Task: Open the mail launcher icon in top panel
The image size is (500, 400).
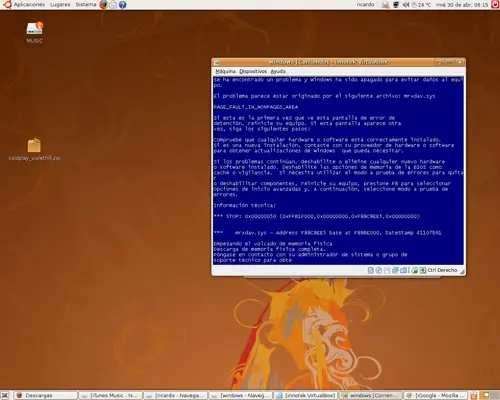Action: (113, 5)
